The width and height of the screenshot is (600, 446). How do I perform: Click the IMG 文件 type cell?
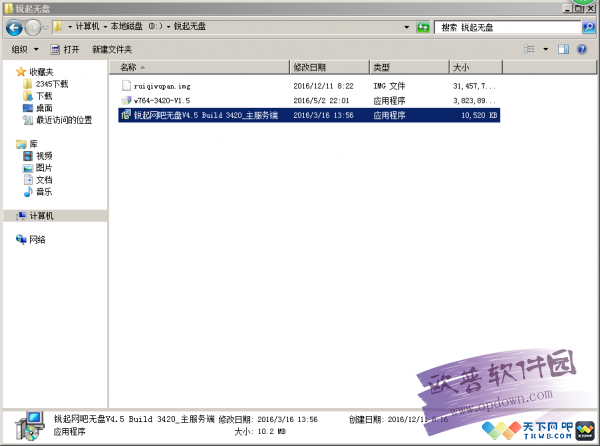389,86
